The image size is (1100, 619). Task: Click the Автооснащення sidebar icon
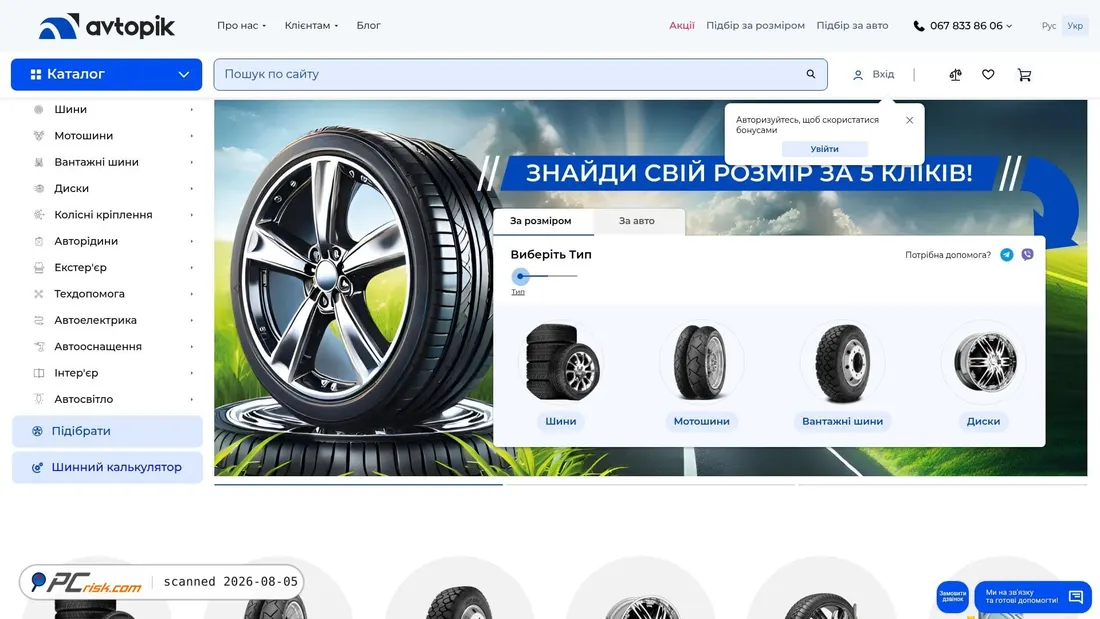pyautogui.click(x=39, y=347)
